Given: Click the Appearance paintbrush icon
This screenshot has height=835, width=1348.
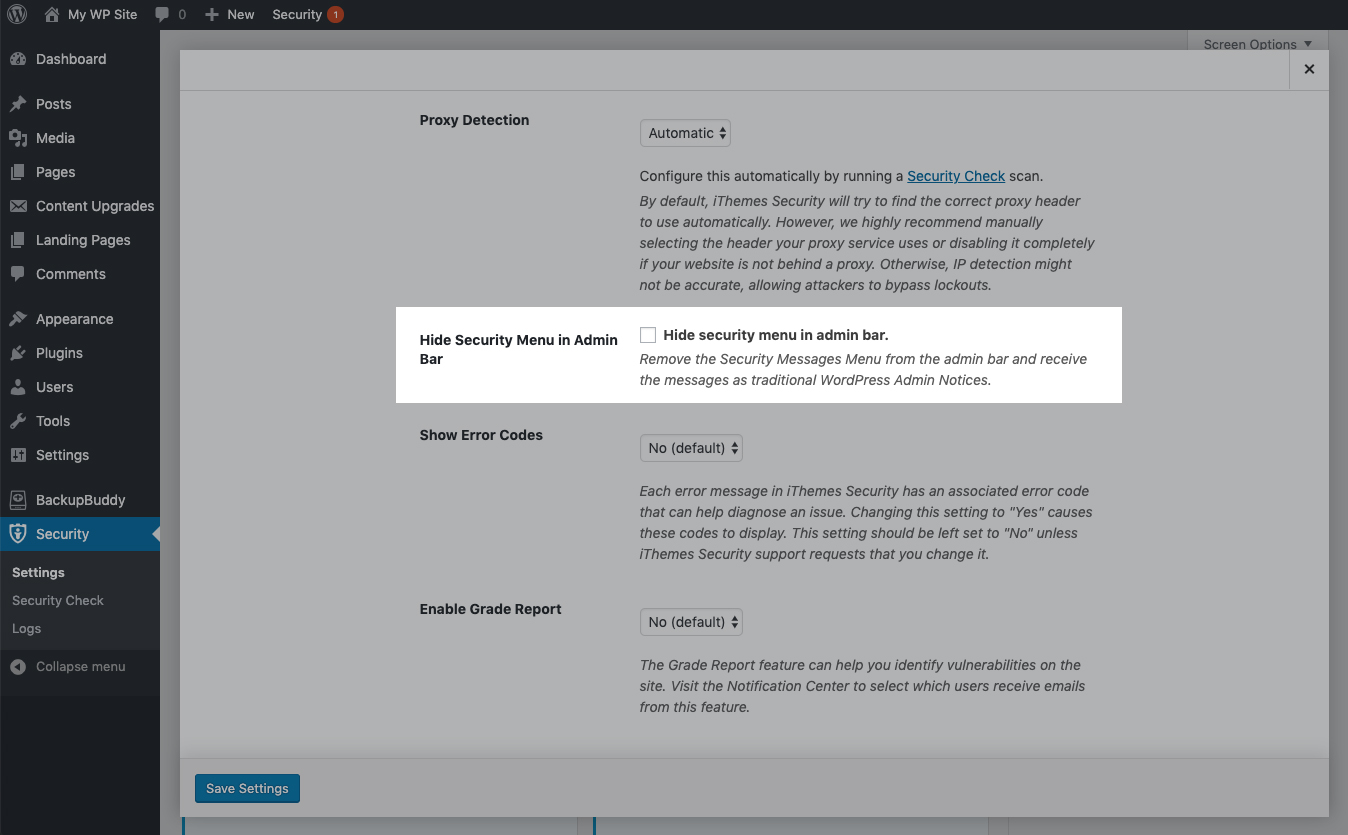Looking at the screenshot, I should tap(18, 319).
